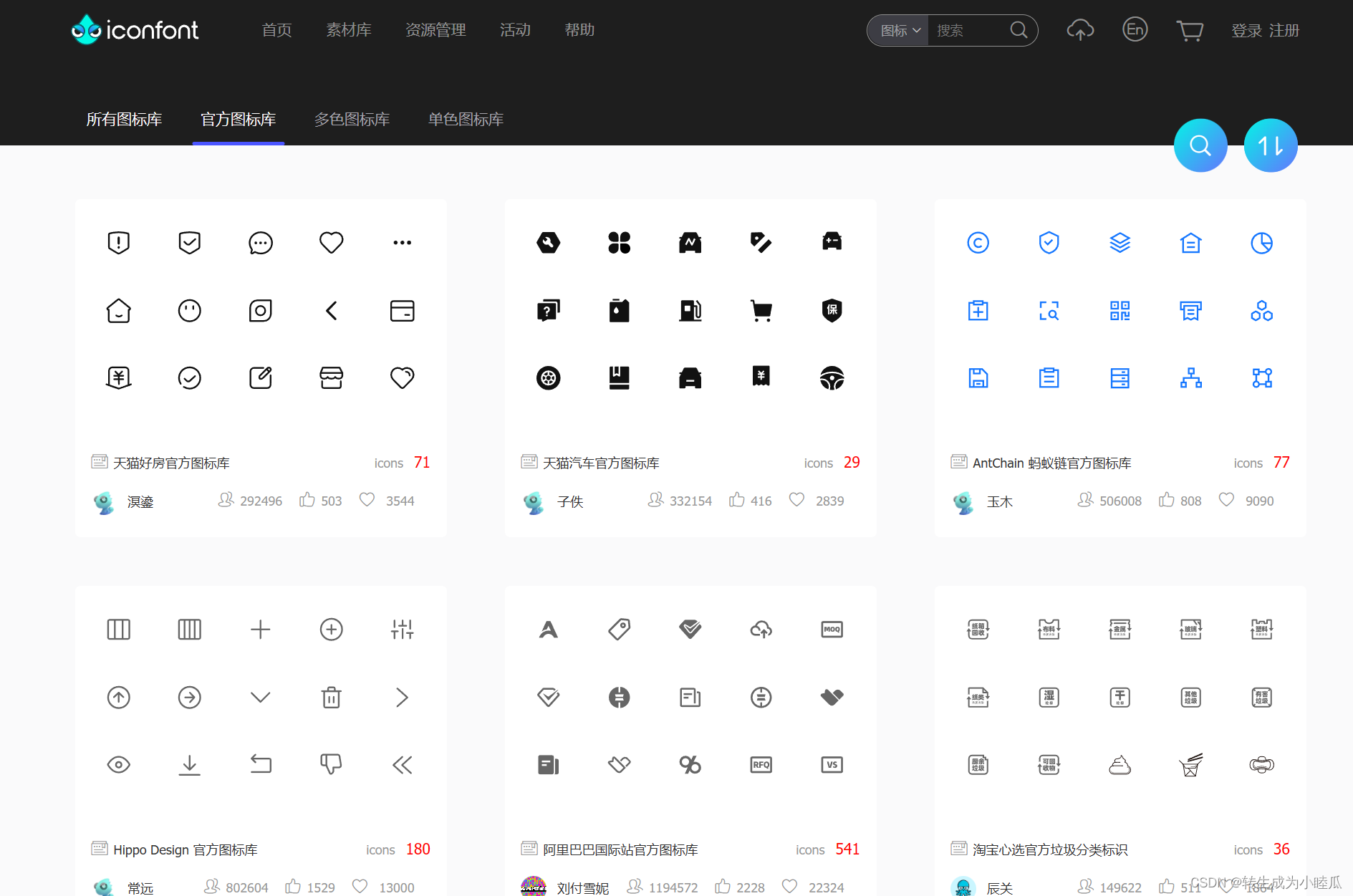Open the 素材库 nav menu
Viewport: 1353px width, 896px height.
pos(349,30)
